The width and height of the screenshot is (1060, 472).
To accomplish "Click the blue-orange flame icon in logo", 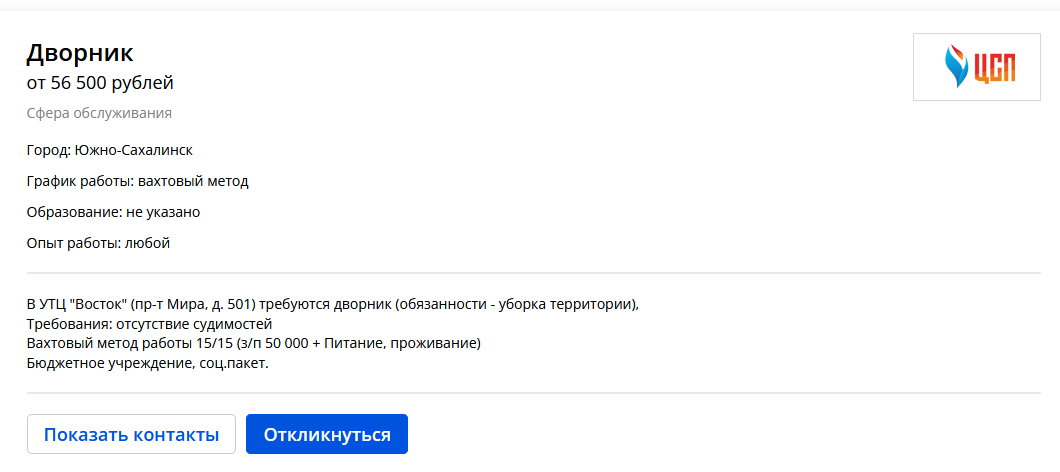I will (957, 66).
